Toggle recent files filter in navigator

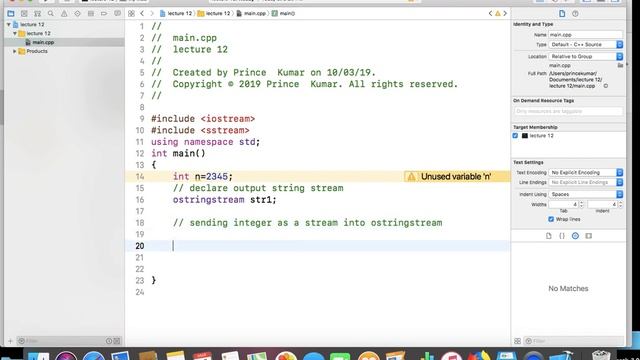(109, 341)
